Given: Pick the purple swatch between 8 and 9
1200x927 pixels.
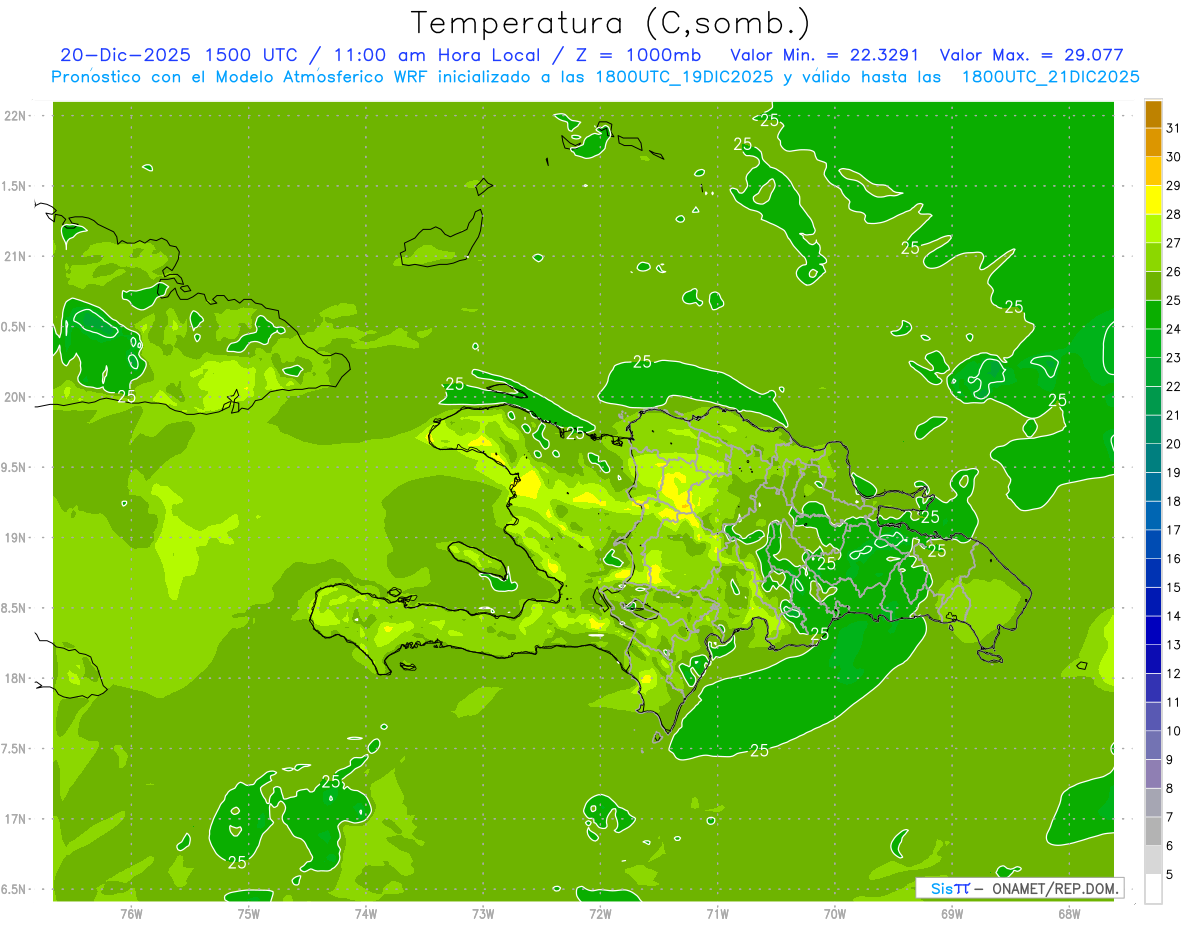Looking at the screenshot, I should click(1153, 774).
